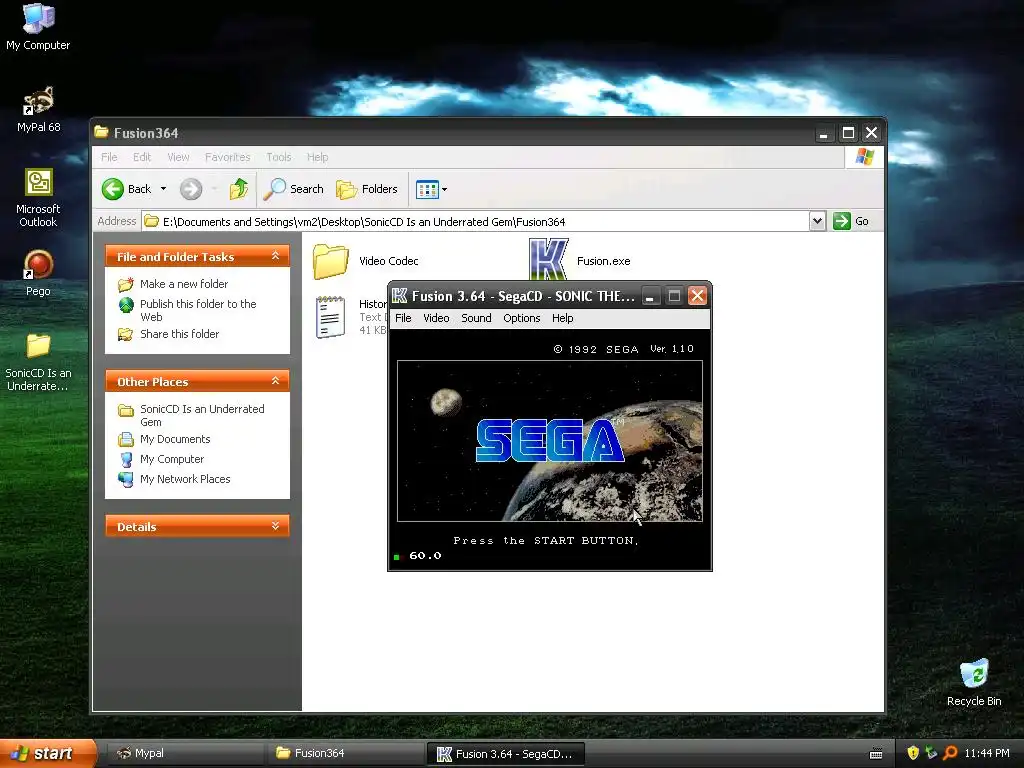Viewport: 1024px width, 768px height.
Task: Launch the Pego desktop shortcut
Action: [38, 272]
